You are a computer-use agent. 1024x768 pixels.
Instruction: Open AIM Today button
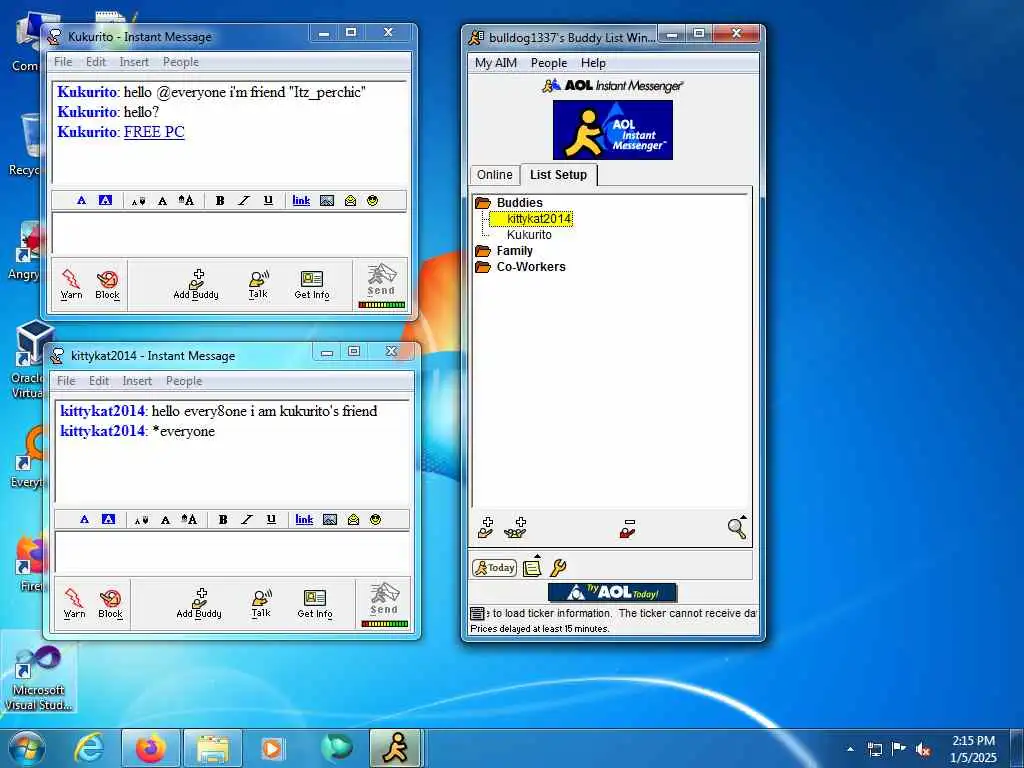tap(494, 568)
